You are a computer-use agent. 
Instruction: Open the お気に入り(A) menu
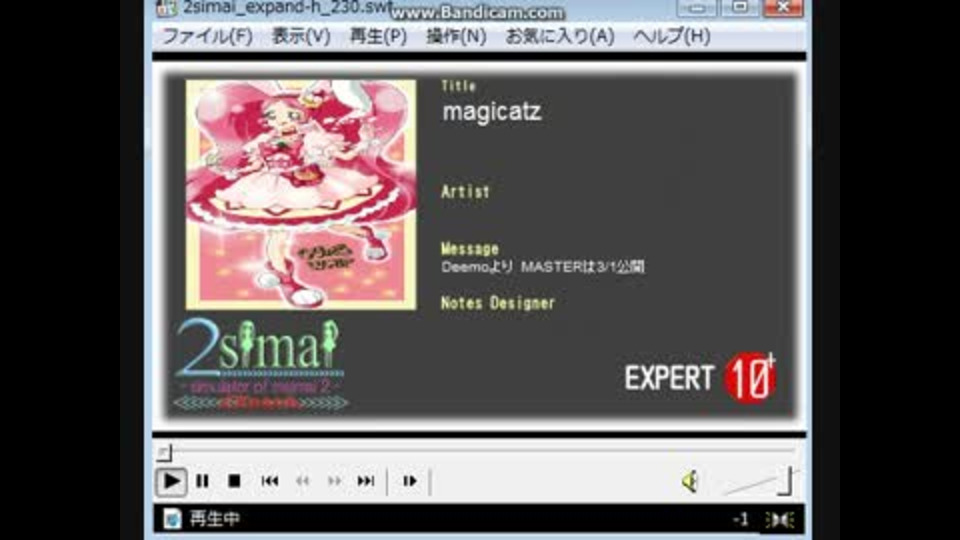coord(560,36)
